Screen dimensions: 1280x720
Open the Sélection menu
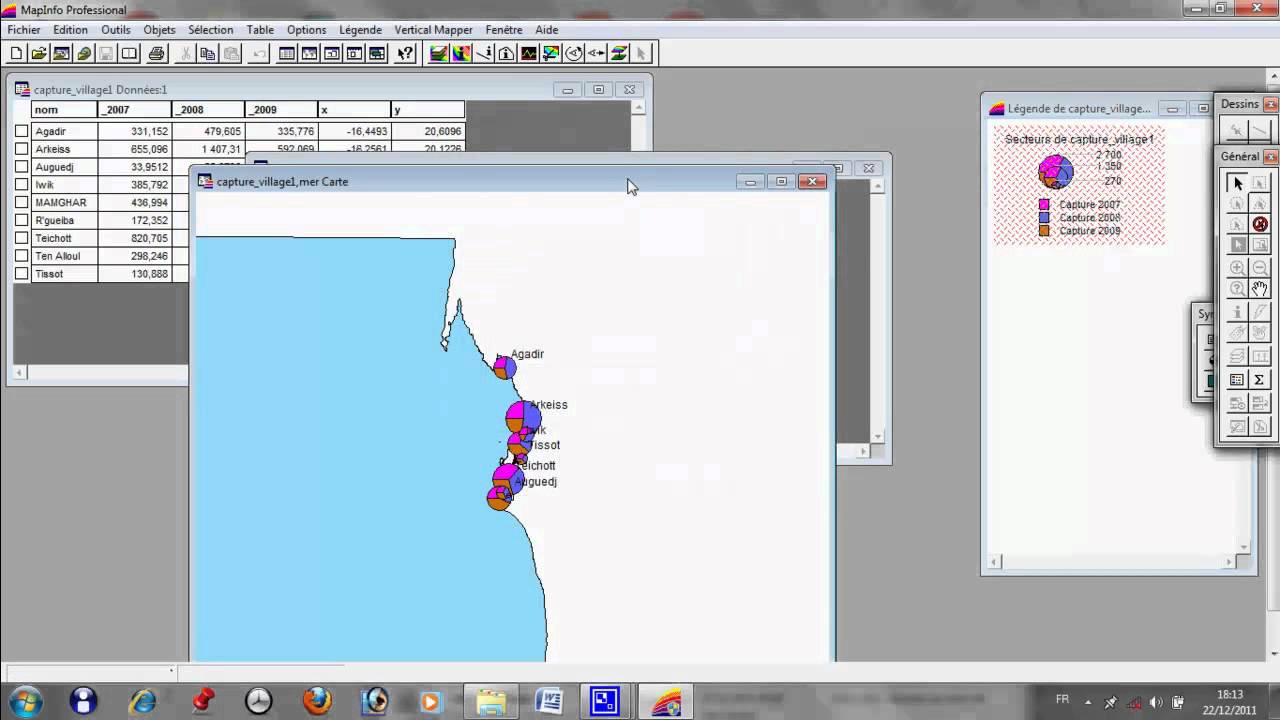[x=210, y=30]
